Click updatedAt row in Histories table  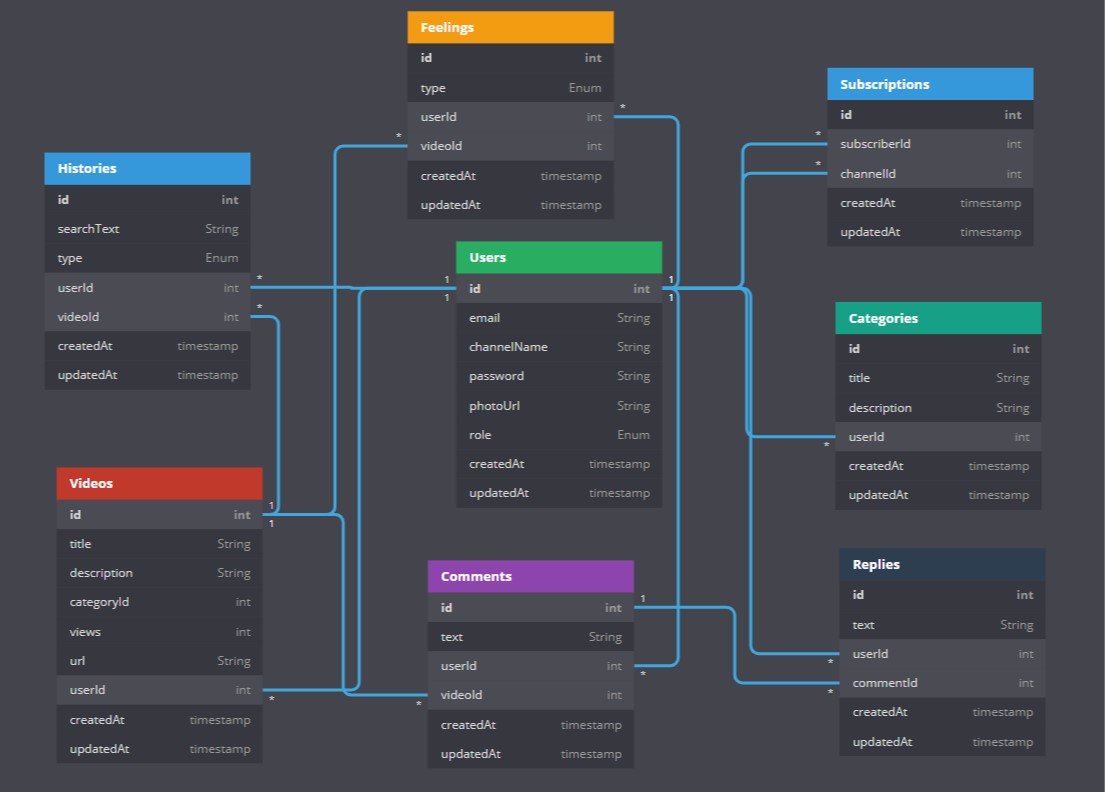147,375
